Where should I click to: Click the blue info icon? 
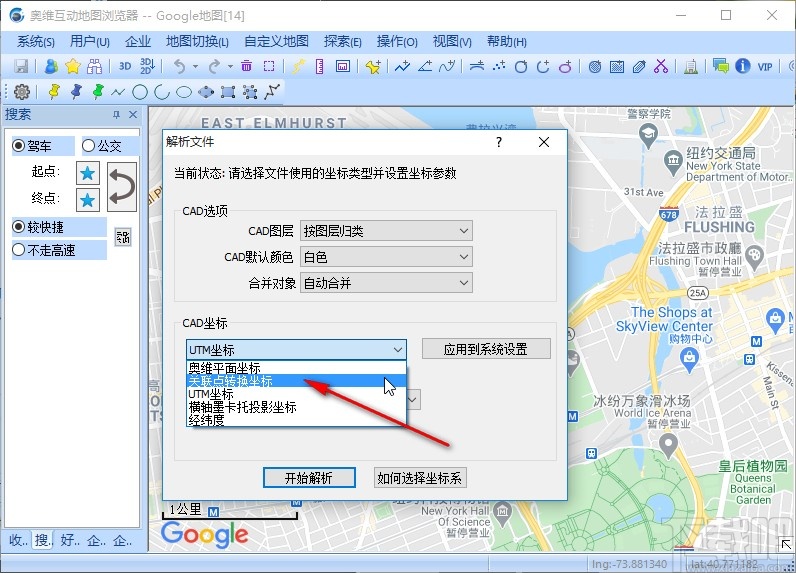click(743, 66)
